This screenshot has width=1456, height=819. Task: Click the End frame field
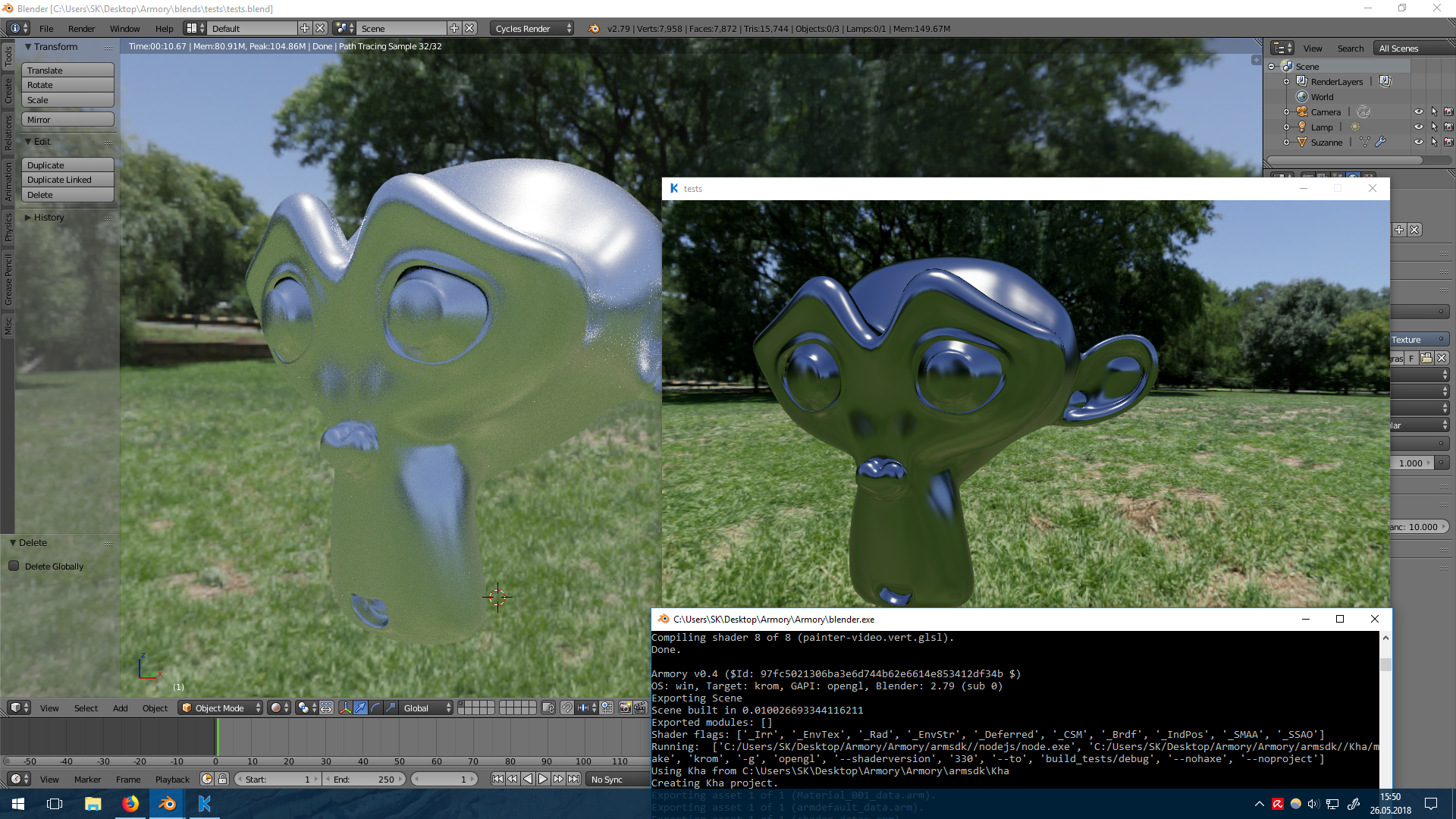click(x=365, y=779)
